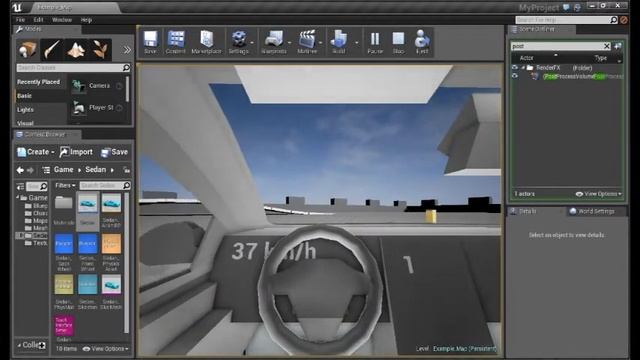
Task: Click the Eject toolbar button
Action: click(422, 42)
